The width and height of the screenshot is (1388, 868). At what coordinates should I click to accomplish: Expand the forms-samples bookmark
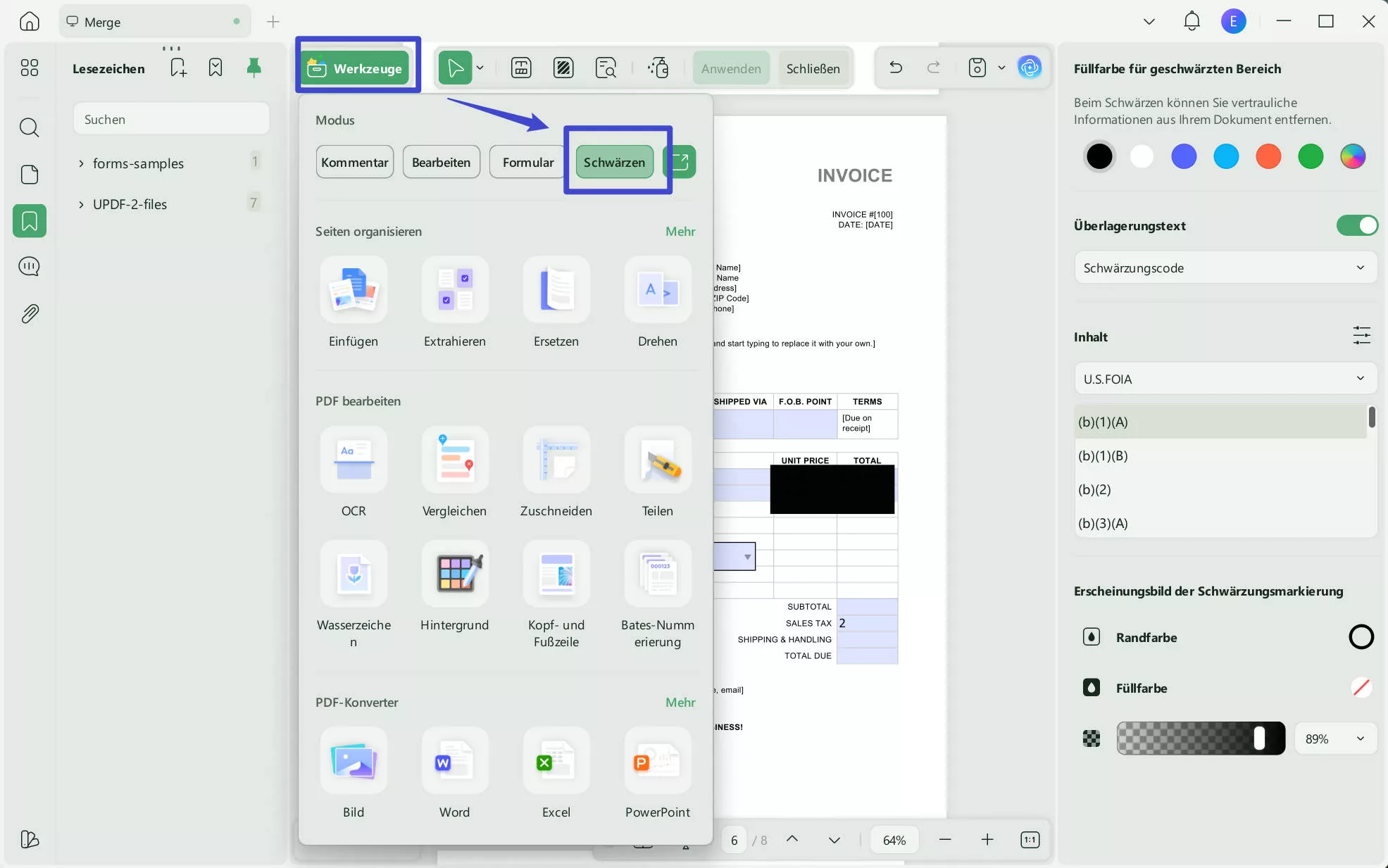tap(81, 163)
